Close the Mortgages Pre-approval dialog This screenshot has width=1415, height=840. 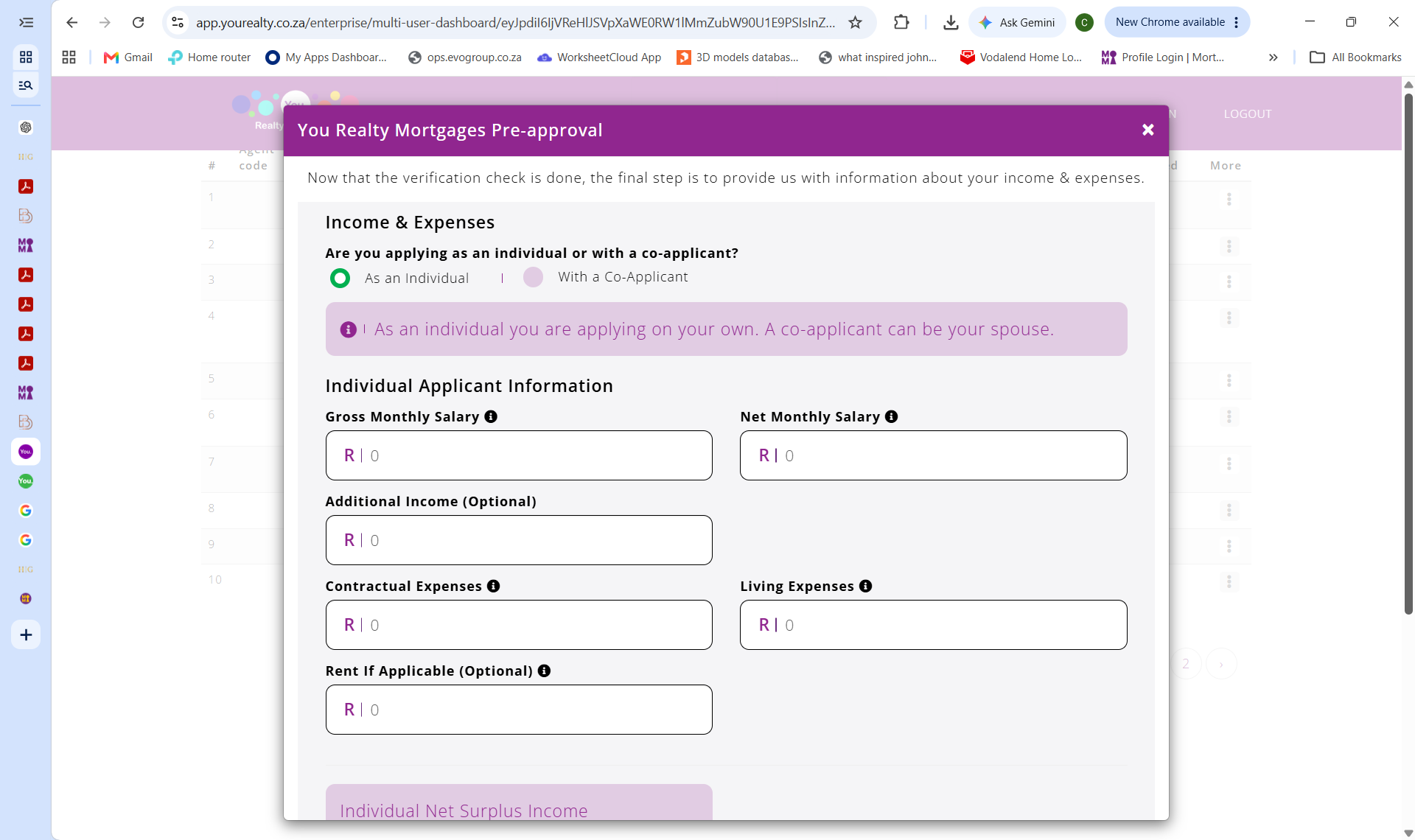click(1147, 130)
